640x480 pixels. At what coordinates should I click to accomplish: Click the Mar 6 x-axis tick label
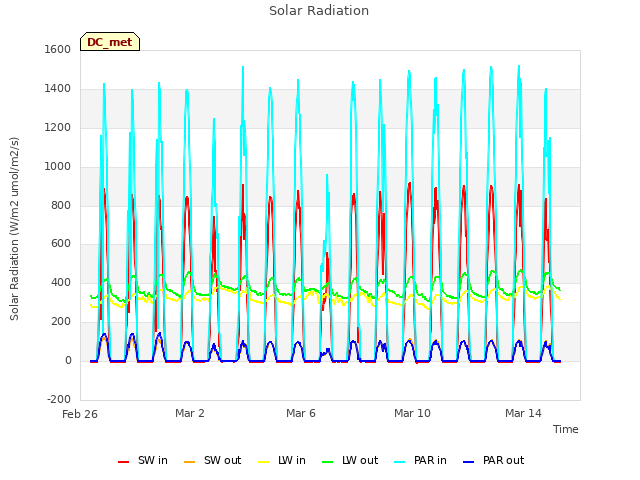[301, 413]
